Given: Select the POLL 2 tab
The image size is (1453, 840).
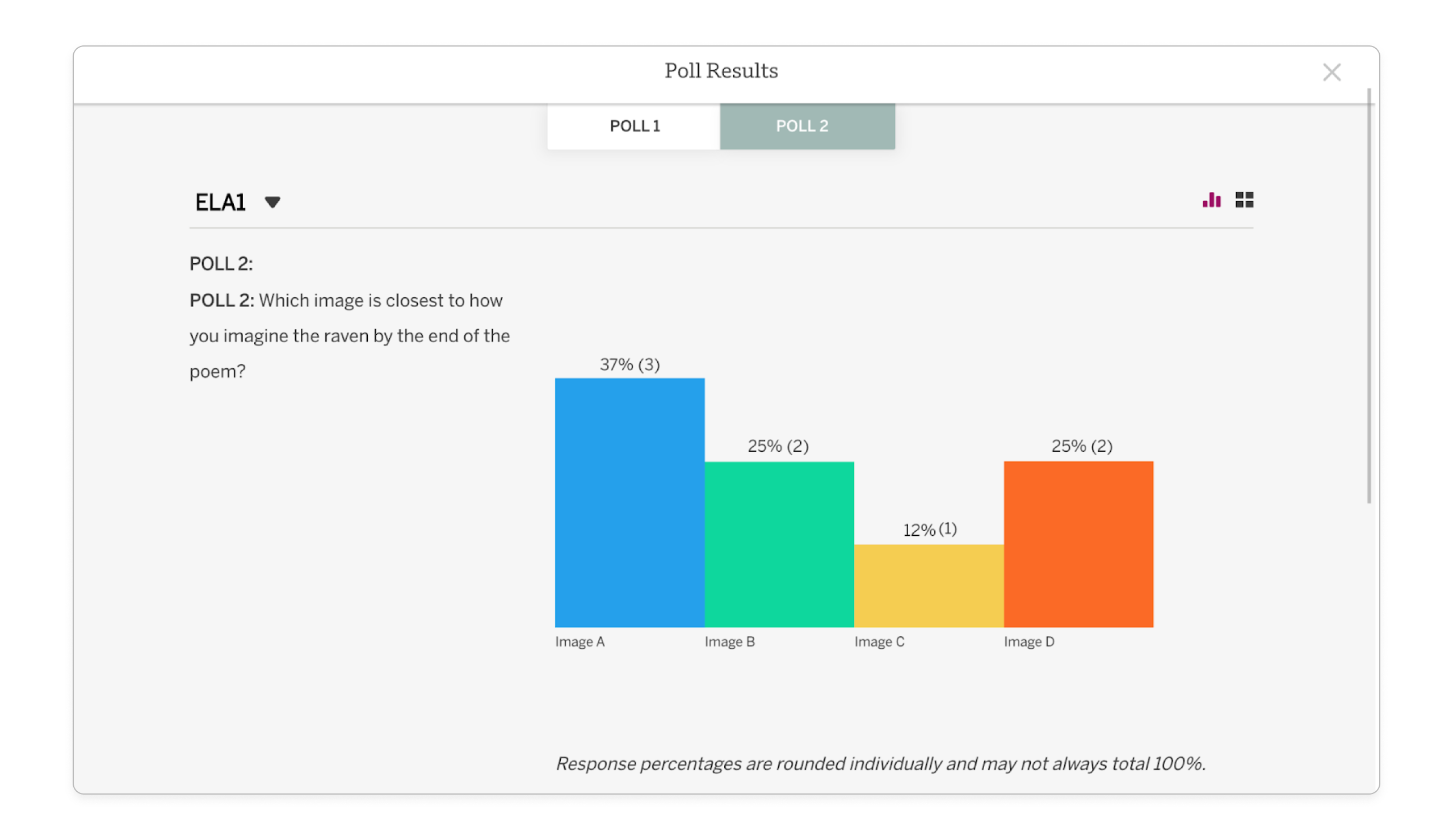Looking at the screenshot, I should (807, 126).
